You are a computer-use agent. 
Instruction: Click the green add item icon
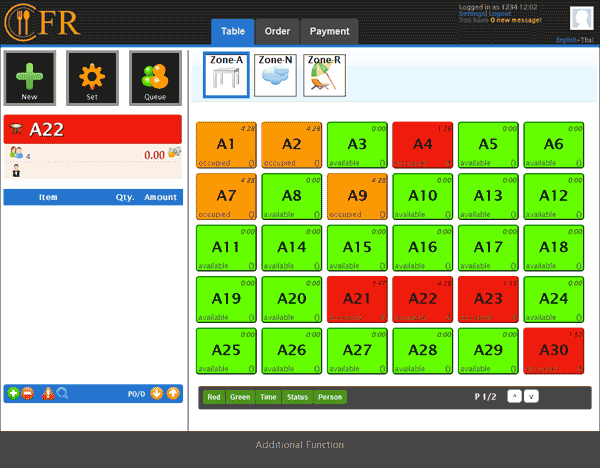click(12, 393)
